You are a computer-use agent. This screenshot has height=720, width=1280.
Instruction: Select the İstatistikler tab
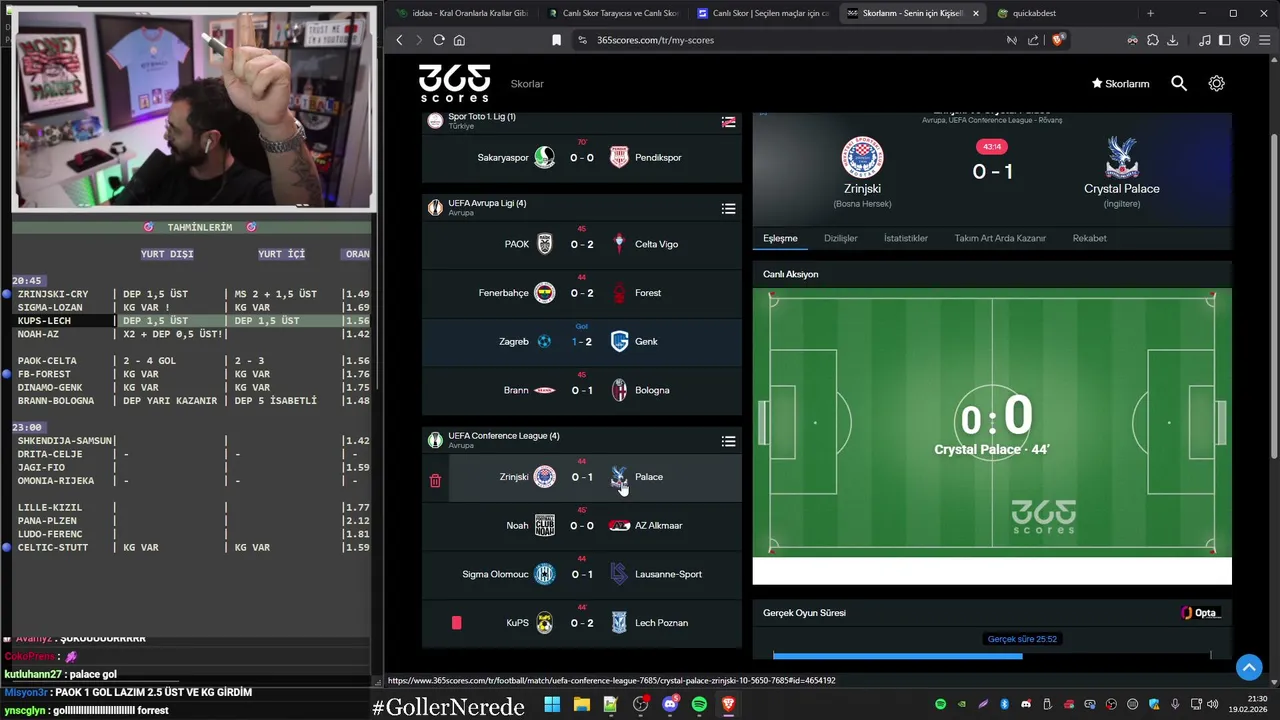click(906, 238)
